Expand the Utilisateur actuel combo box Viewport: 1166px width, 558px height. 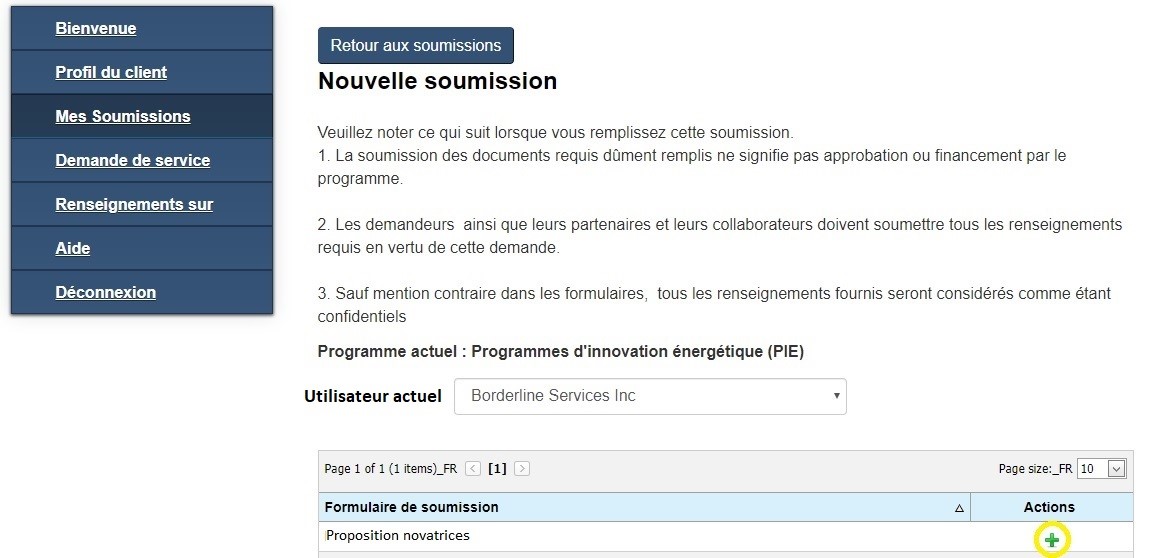point(650,396)
